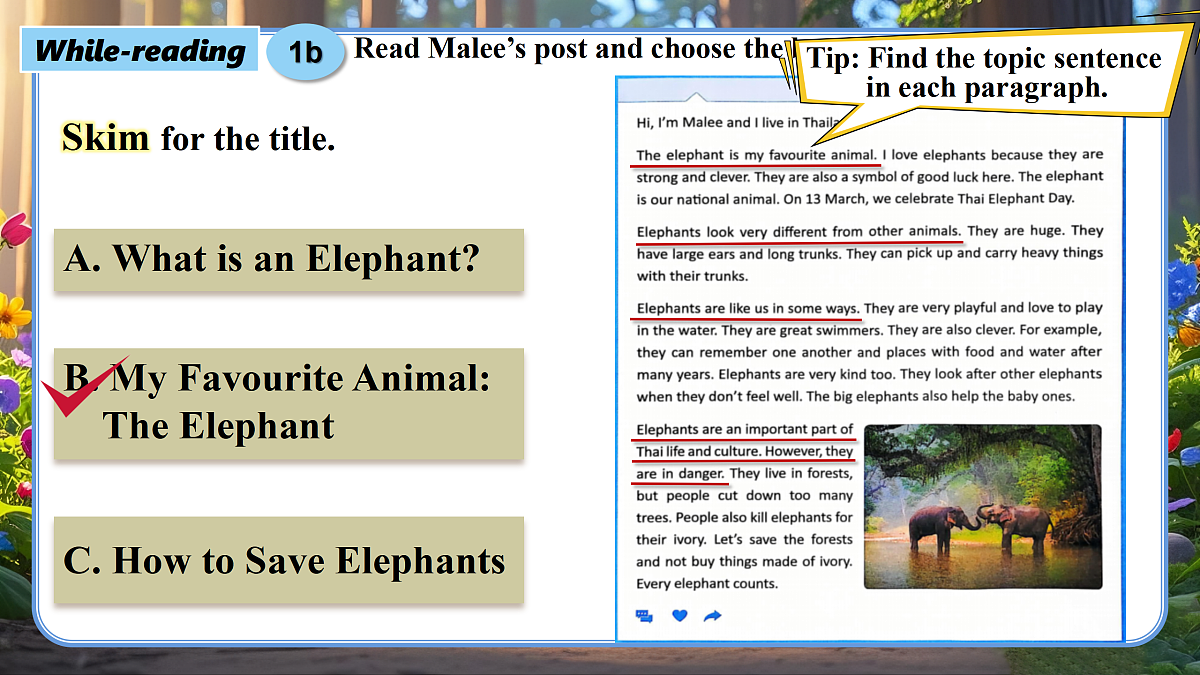The width and height of the screenshot is (1200, 675).
Task: Click the red check mark beside option B
Action: click(84, 387)
